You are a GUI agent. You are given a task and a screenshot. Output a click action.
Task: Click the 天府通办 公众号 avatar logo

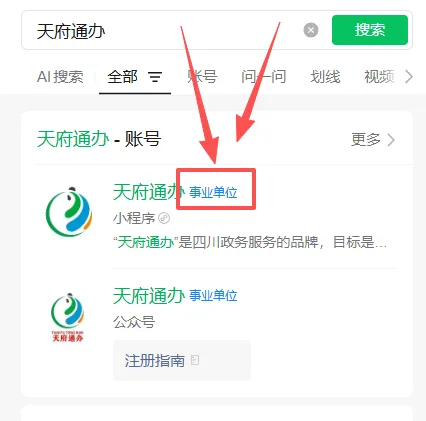coord(68,317)
